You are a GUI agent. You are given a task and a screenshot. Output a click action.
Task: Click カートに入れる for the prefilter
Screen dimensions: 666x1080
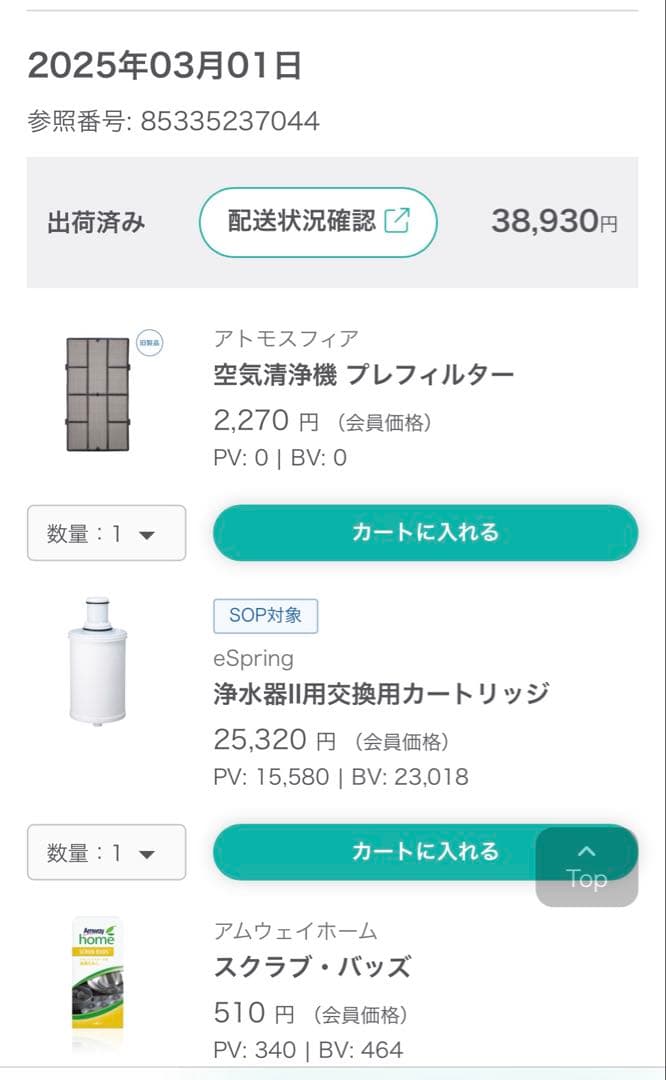click(x=424, y=533)
